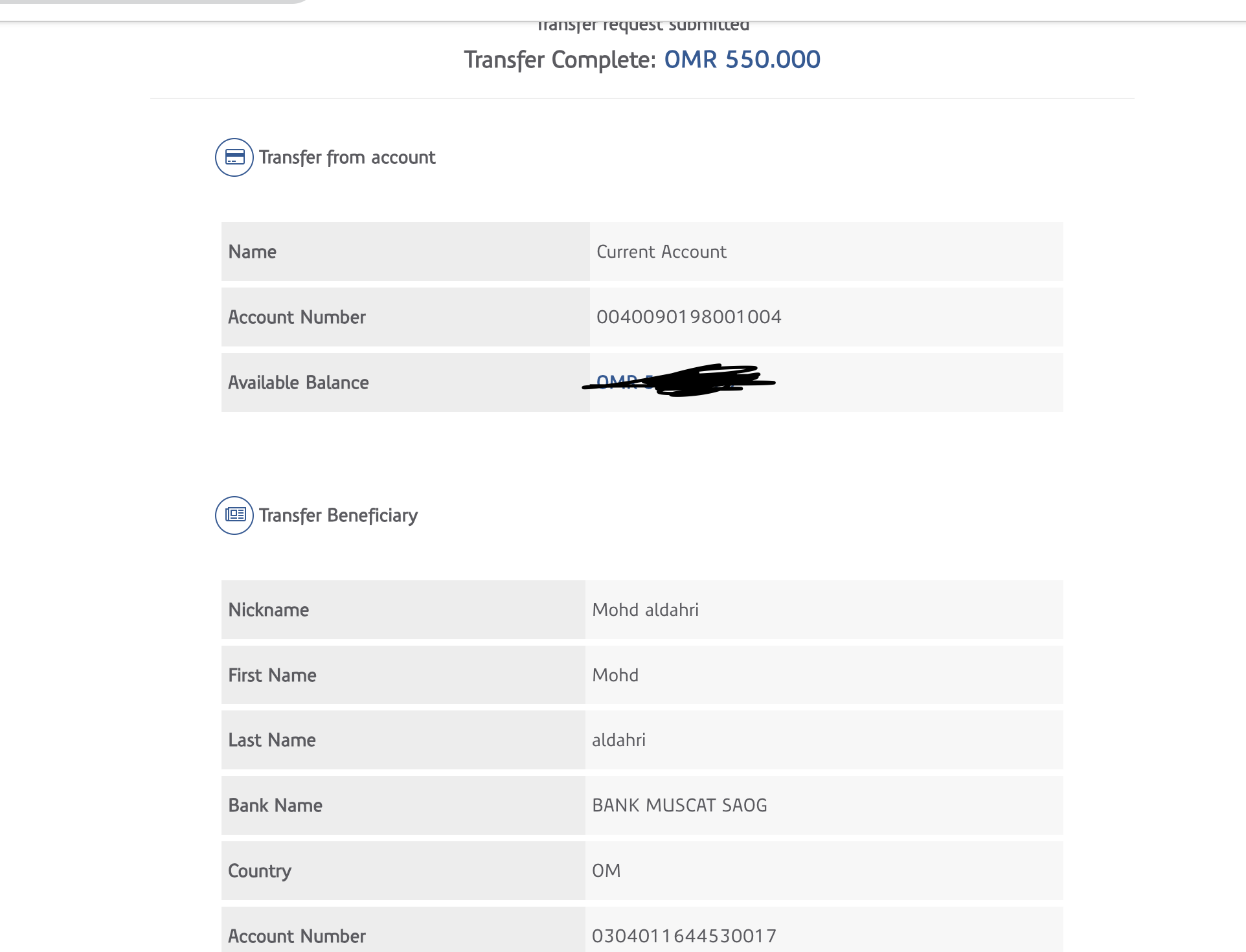Click the beneficiary ID card icon
Screen dimensions: 1246x952
(x=234, y=516)
